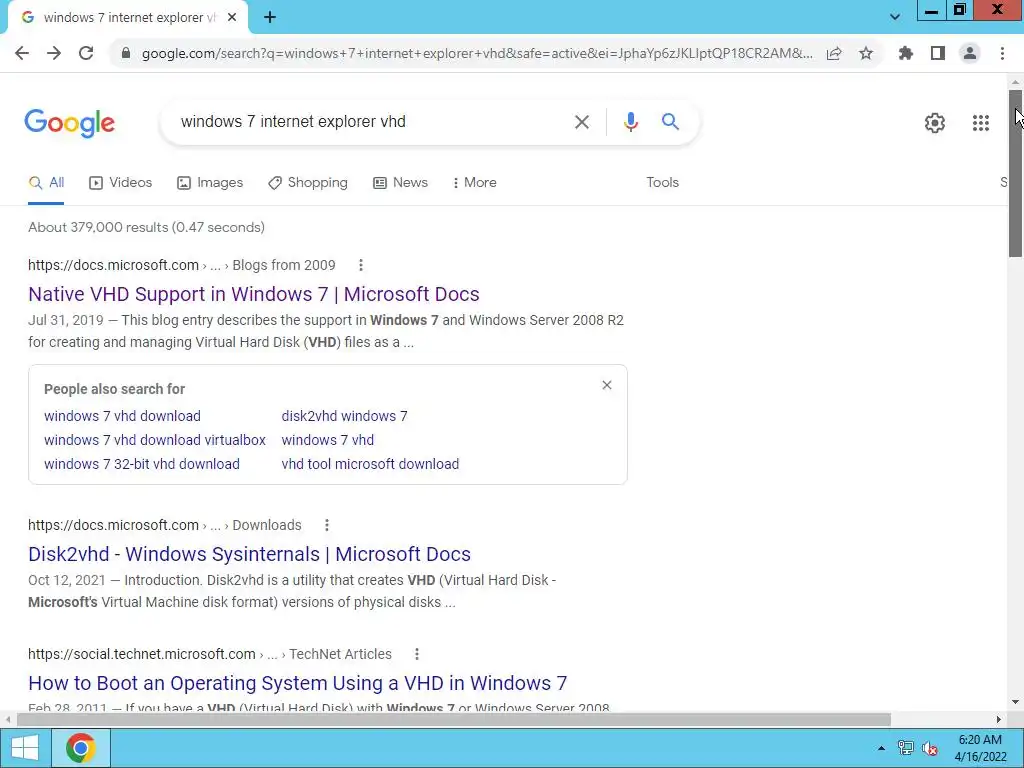Select the All results tab
The image size is (1024, 768).
coord(46,183)
